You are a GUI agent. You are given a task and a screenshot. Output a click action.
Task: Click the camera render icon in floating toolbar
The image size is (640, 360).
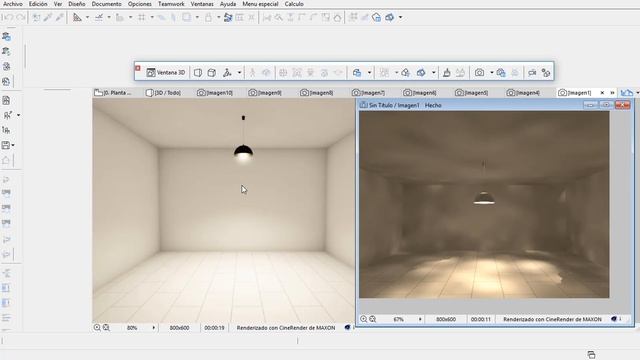point(479,73)
